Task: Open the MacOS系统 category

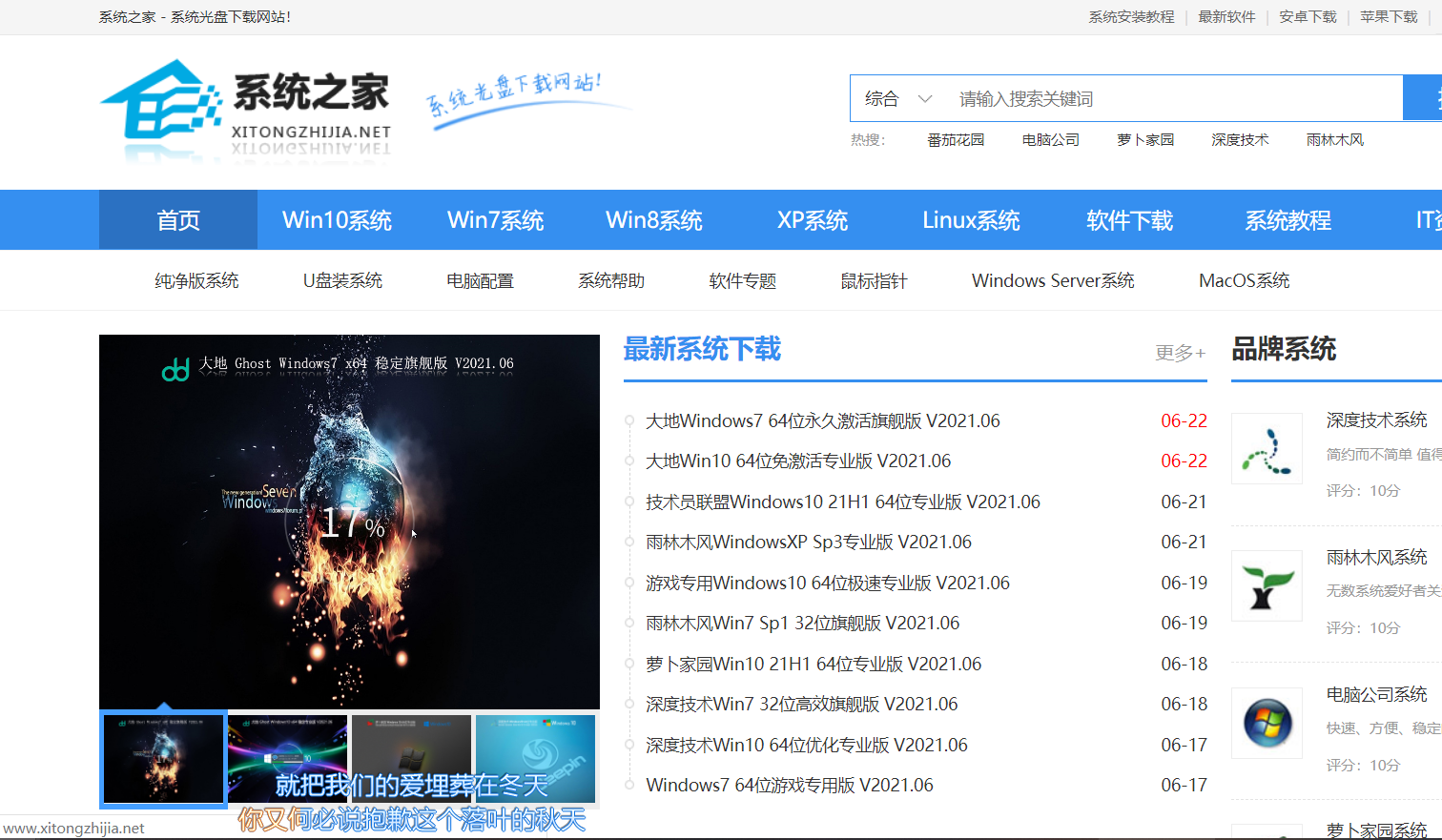Action: click(1244, 279)
